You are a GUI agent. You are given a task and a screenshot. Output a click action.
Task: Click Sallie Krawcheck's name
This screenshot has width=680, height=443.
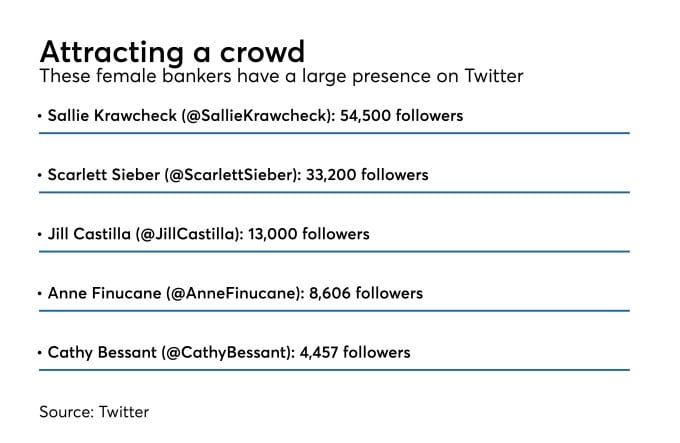point(112,116)
